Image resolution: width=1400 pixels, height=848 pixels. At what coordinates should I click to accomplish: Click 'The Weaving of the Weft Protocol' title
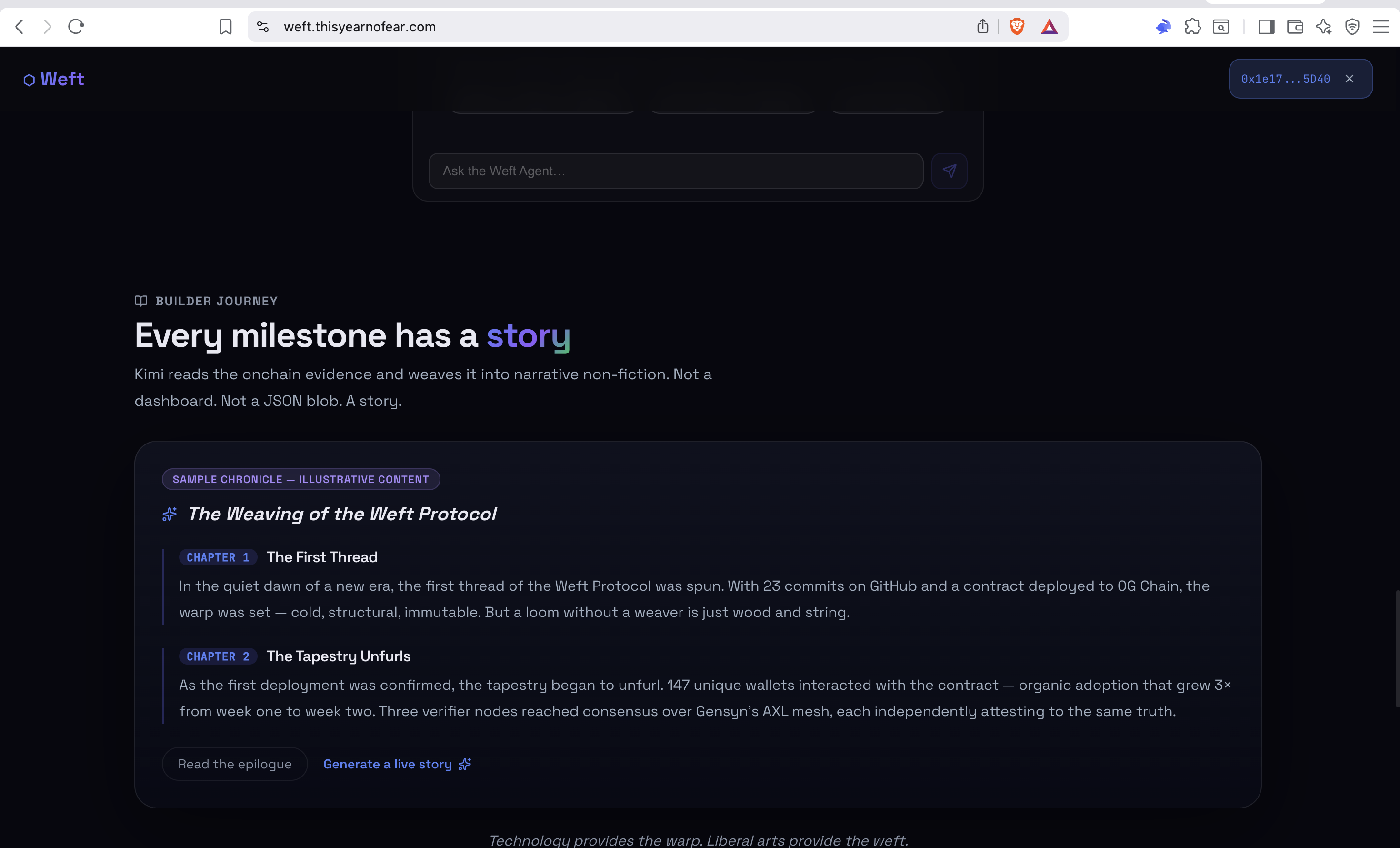click(342, 515)
